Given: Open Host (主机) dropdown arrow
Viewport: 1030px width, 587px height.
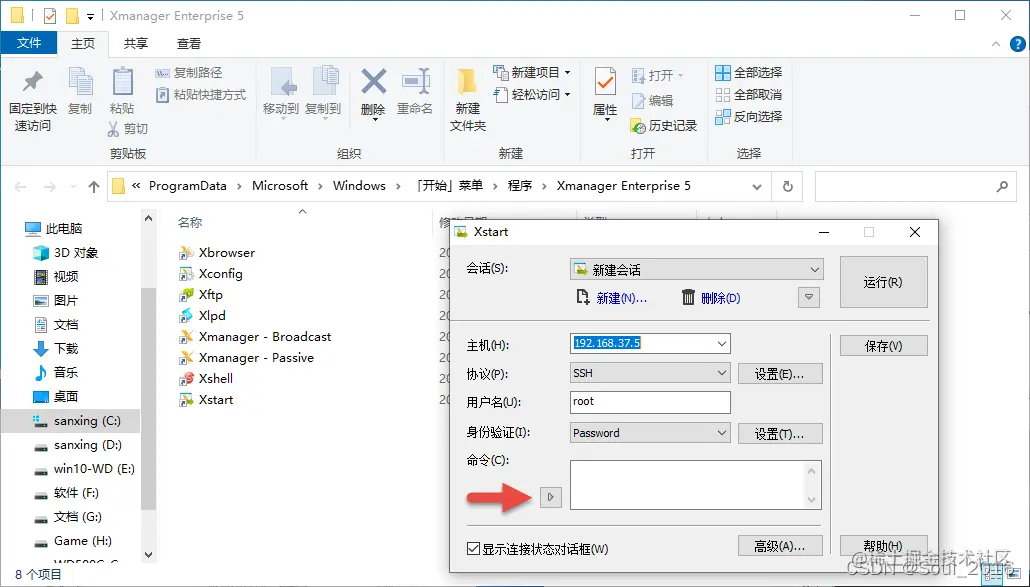Looking at the screenshot, I should click(x=721, y=343).
